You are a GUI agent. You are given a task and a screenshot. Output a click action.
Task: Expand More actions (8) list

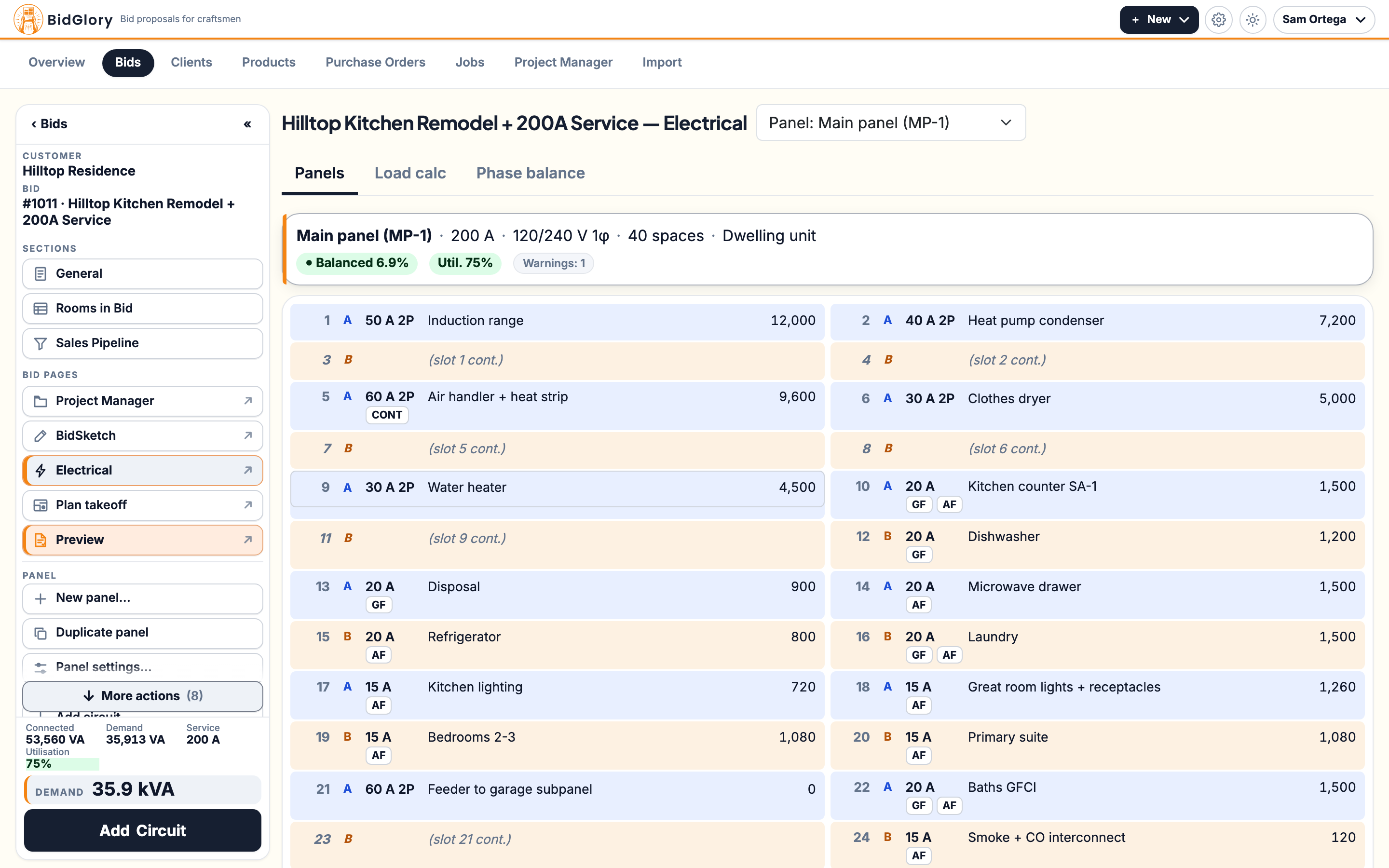pyautogui.click(x=143, y=696)
